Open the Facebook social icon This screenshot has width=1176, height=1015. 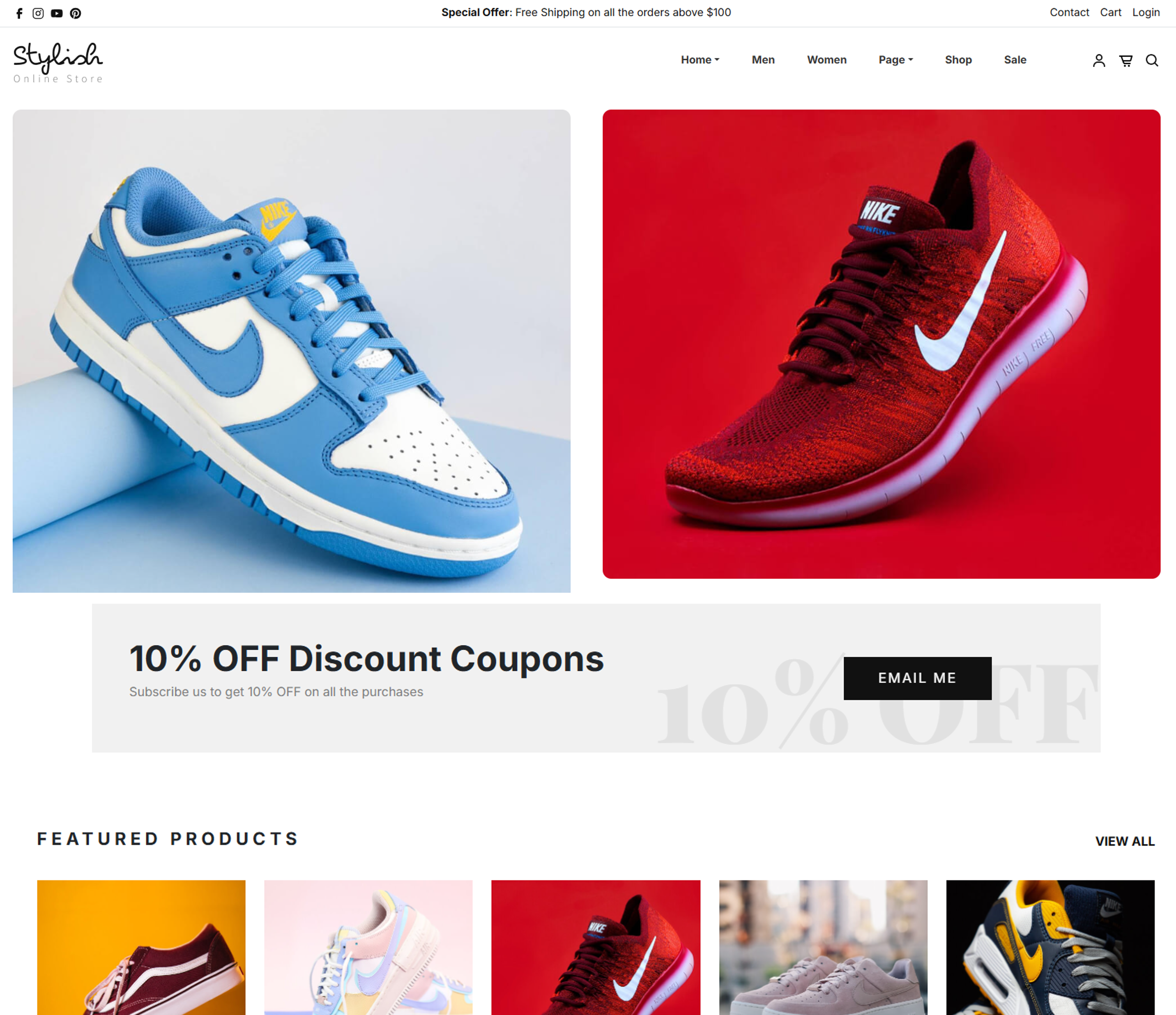click(x=19, y=13)
